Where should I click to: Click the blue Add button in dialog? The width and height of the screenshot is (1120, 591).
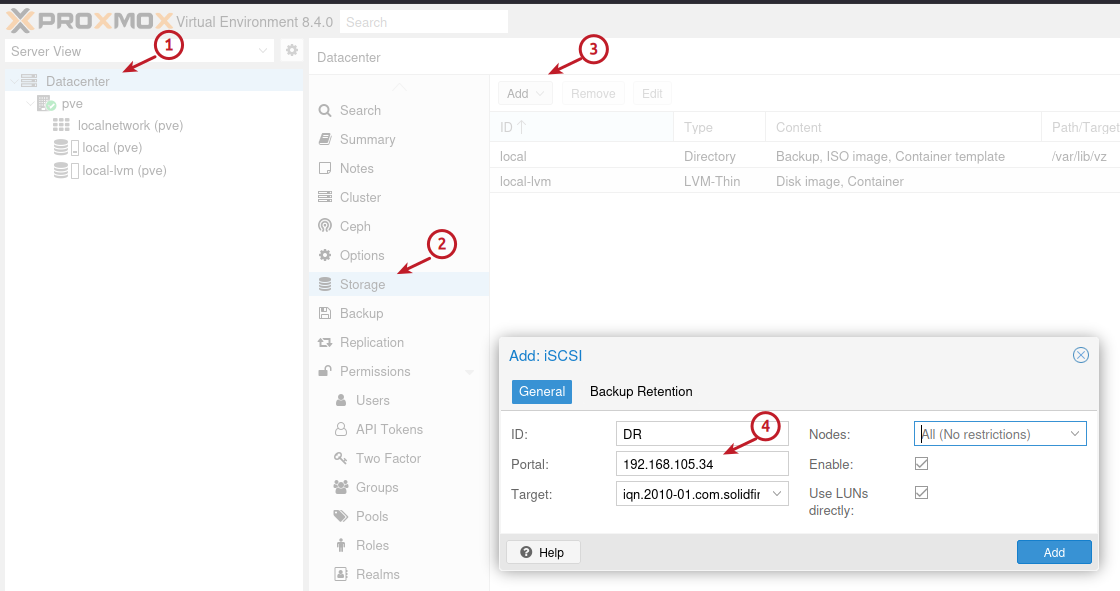tap(1054, 552)
